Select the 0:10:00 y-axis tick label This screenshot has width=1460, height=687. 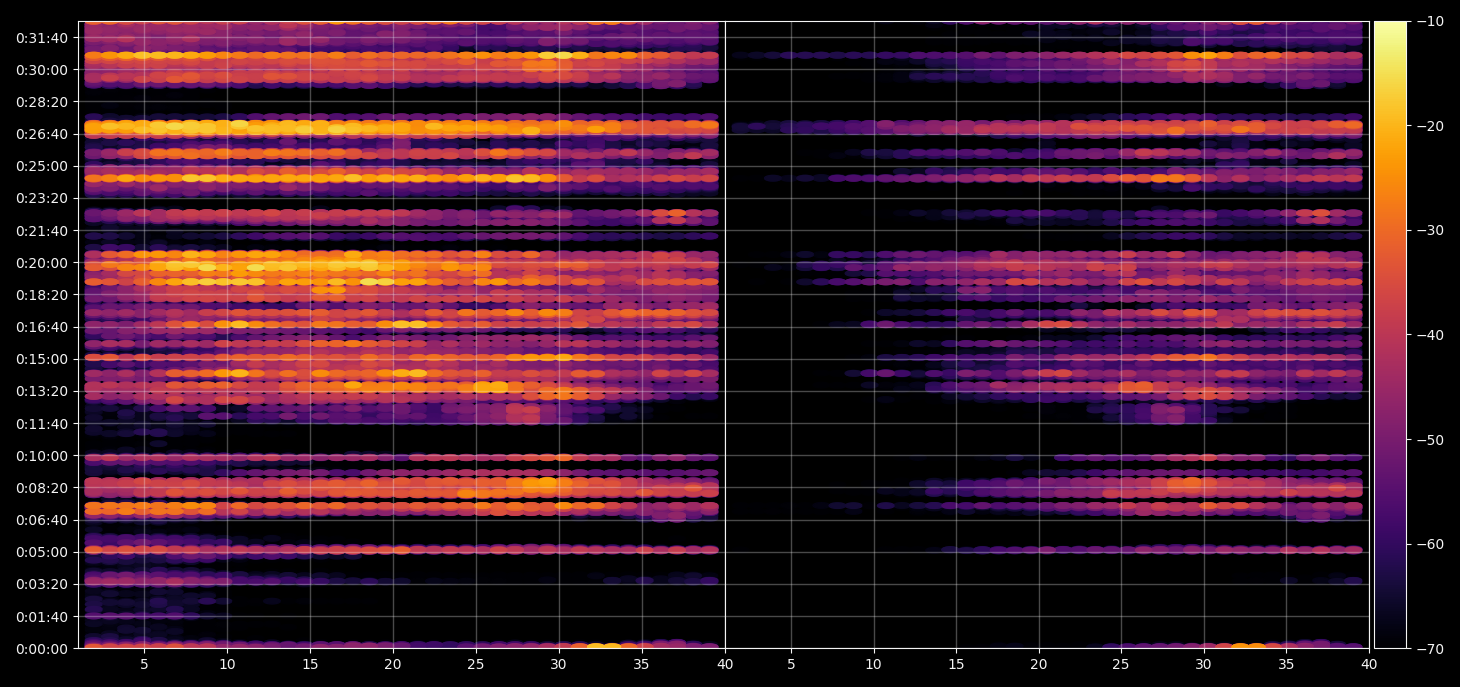point(42,456)
